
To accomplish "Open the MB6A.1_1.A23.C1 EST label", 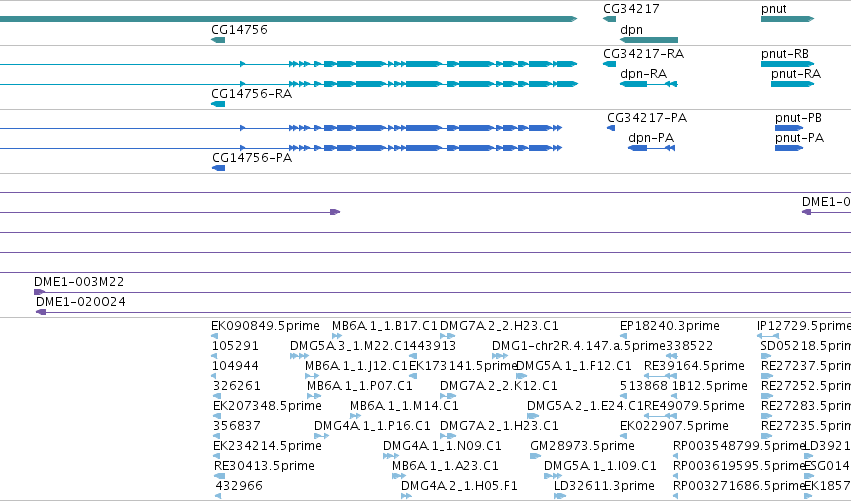I will pyautogui.click(x=444, y=466).
